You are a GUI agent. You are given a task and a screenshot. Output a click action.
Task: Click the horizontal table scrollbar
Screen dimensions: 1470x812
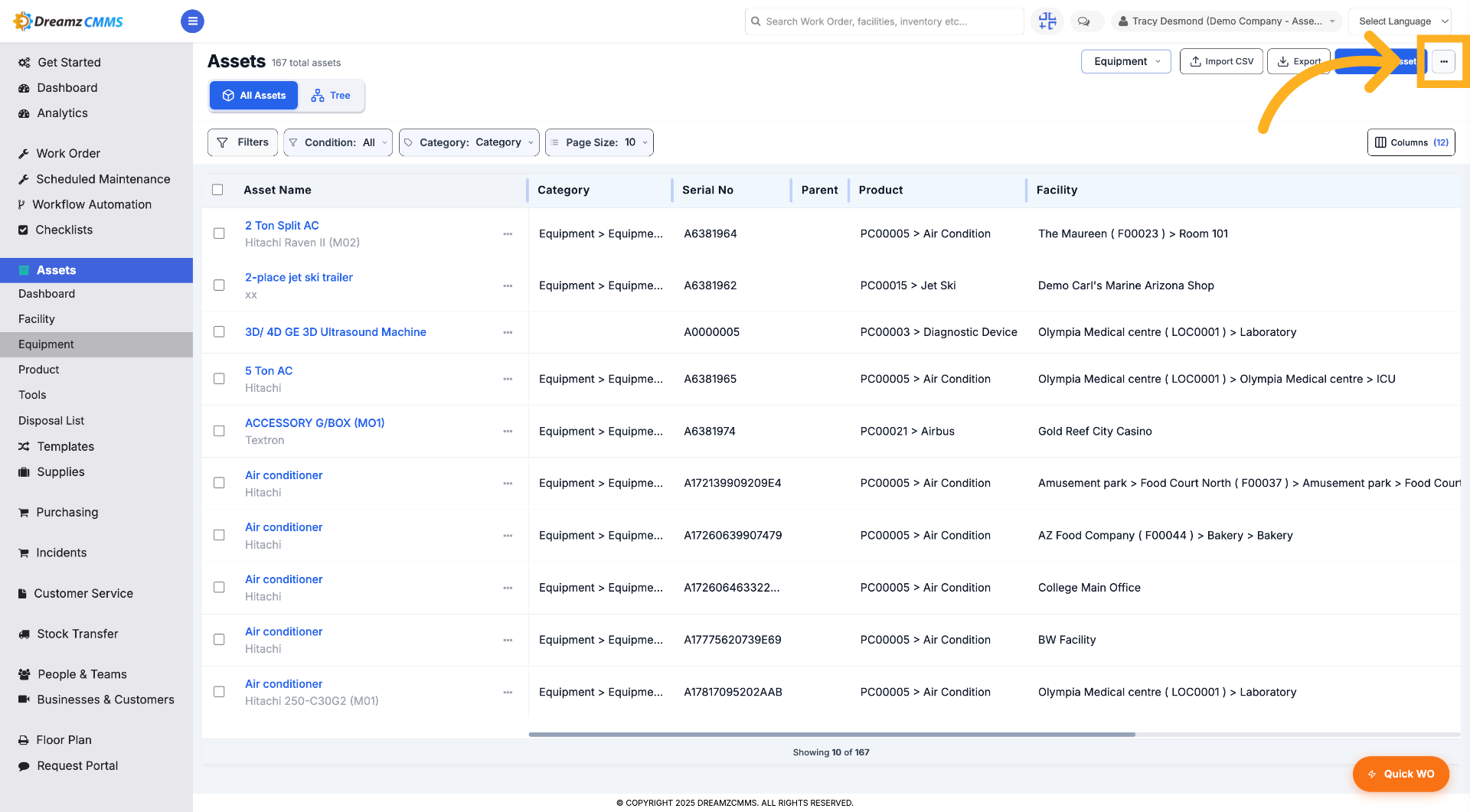[x=831, y=735]
